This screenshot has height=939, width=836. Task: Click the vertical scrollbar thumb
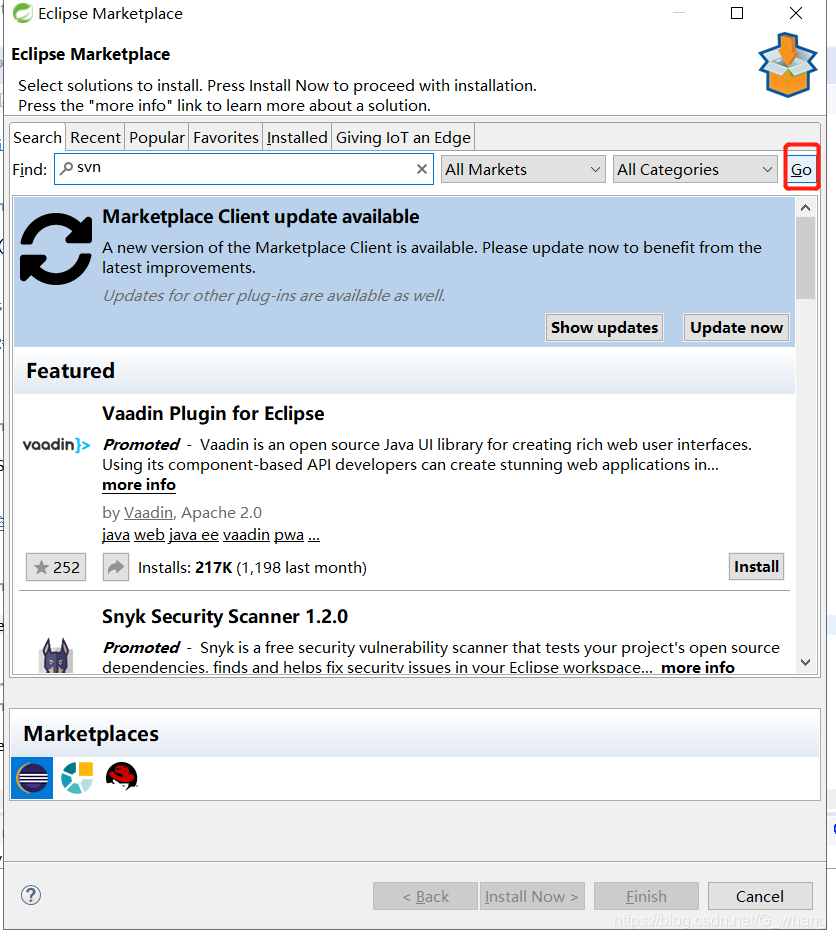click(805, 258)
